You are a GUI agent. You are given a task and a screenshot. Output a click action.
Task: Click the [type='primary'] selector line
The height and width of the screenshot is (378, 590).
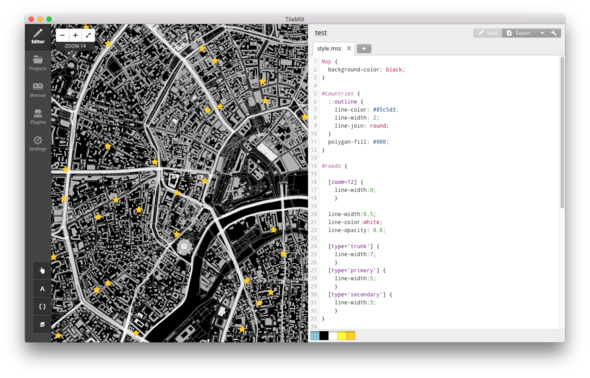click(357, 270)
